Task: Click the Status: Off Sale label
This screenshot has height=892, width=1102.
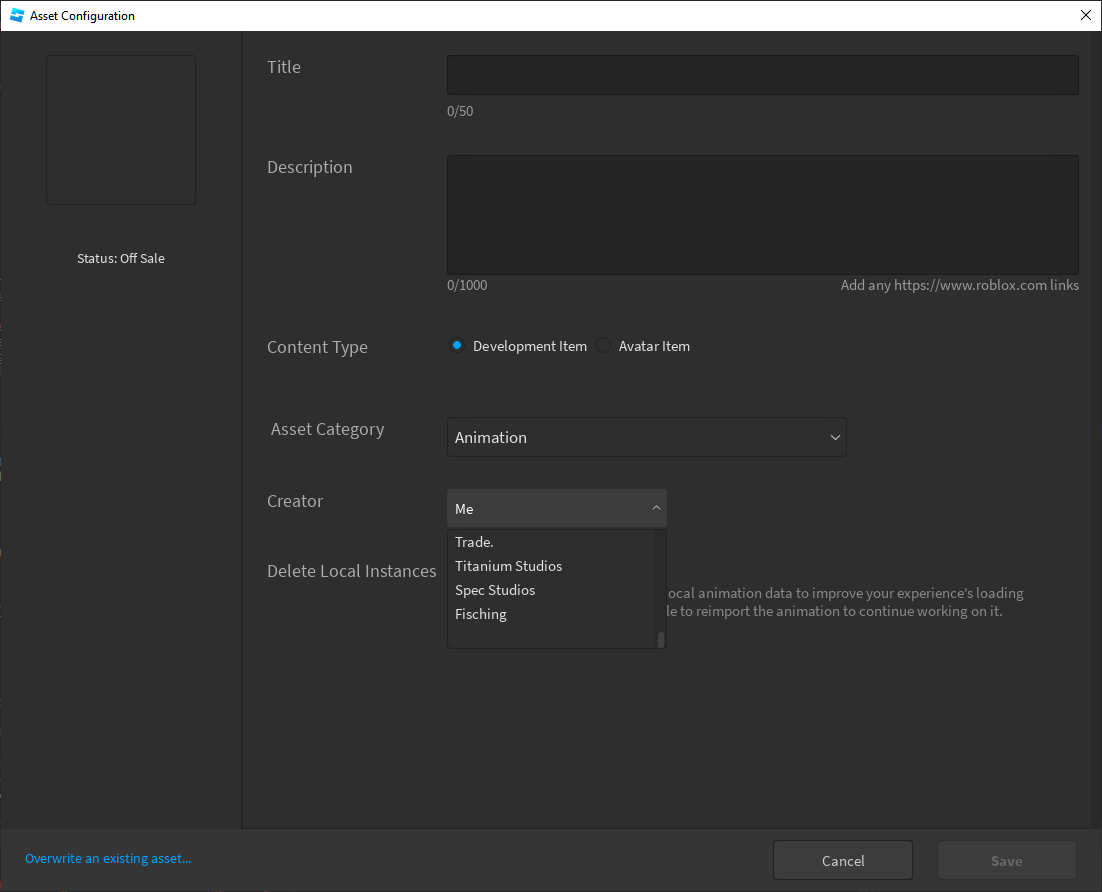Action: pos(120,258)
